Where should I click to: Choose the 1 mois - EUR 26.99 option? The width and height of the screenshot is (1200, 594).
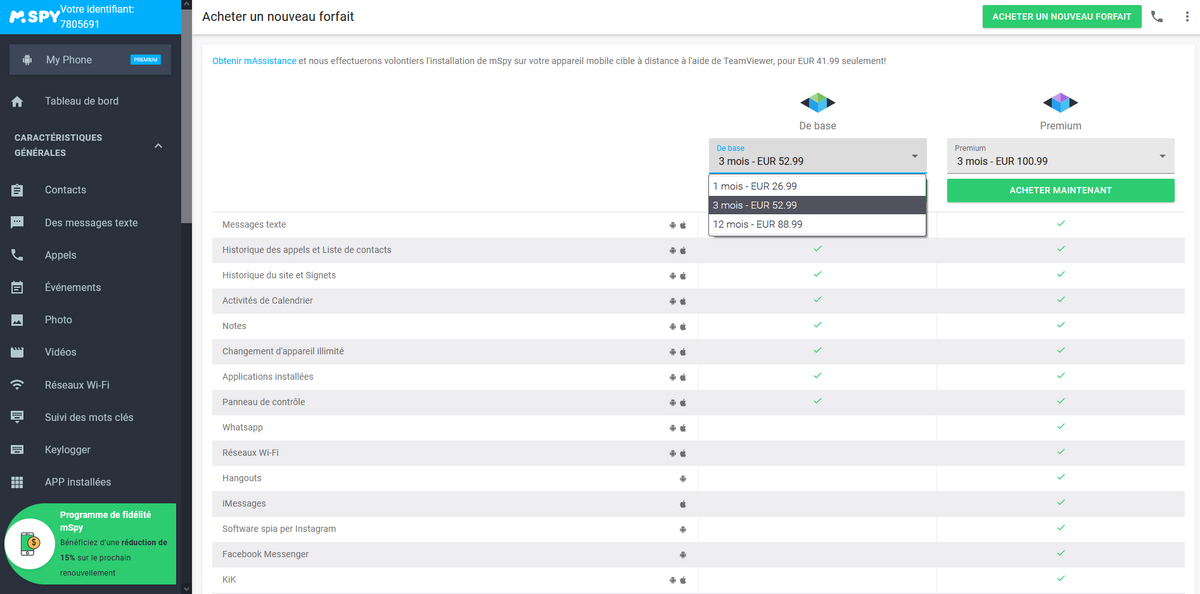tap(817, 186)
